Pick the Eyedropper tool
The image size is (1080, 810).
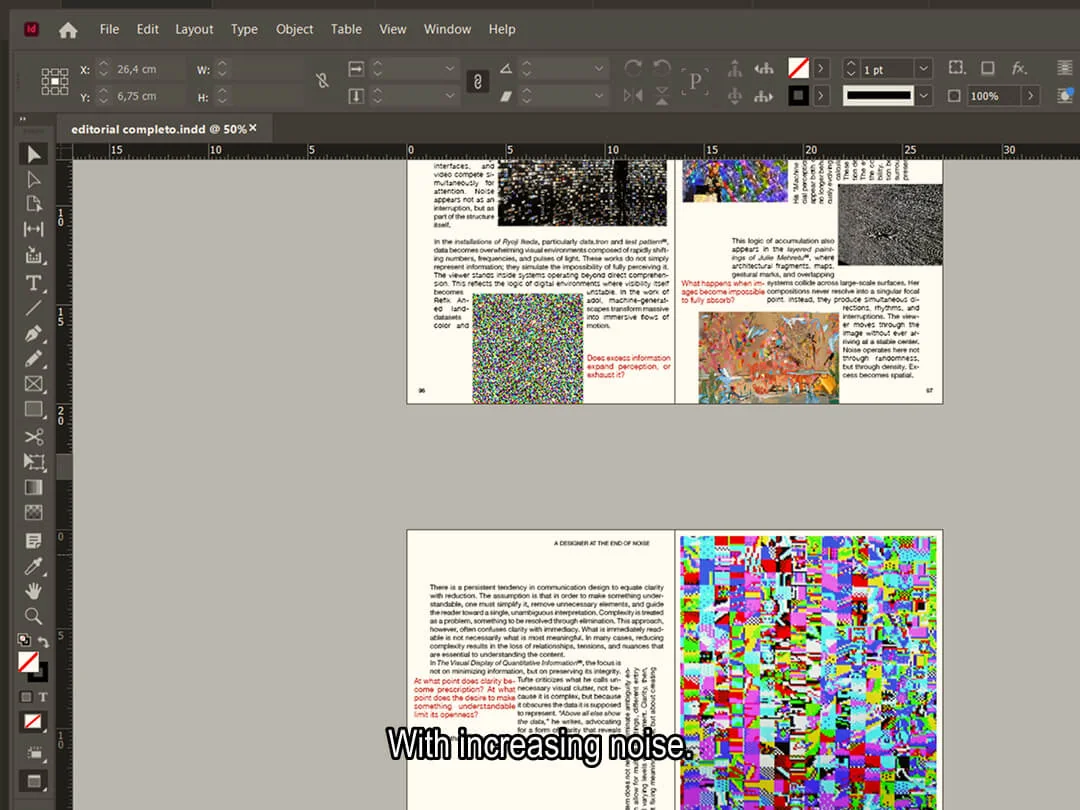click(x=33, y=565)
